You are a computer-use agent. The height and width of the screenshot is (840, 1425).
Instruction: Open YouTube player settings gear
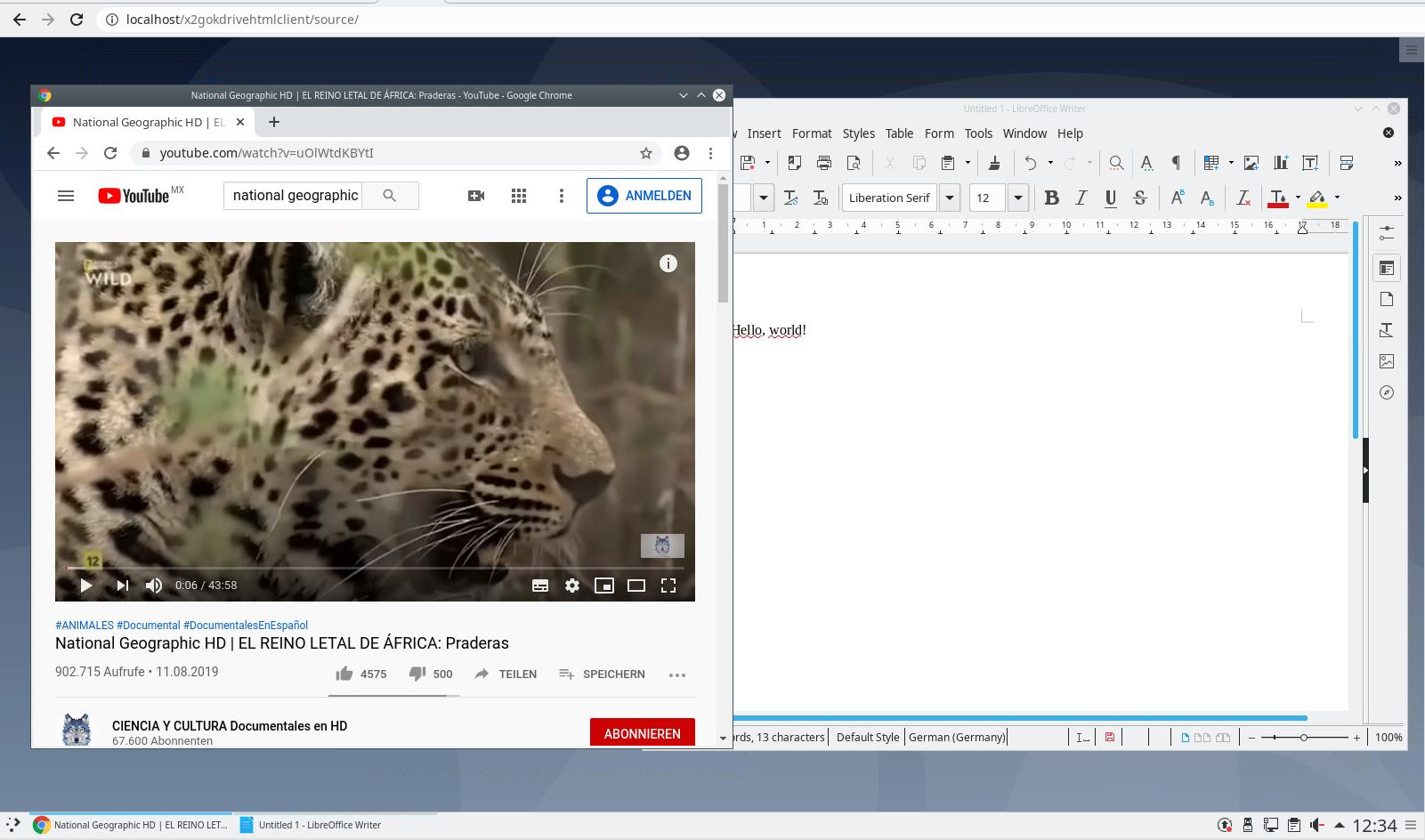pos(572,585)
